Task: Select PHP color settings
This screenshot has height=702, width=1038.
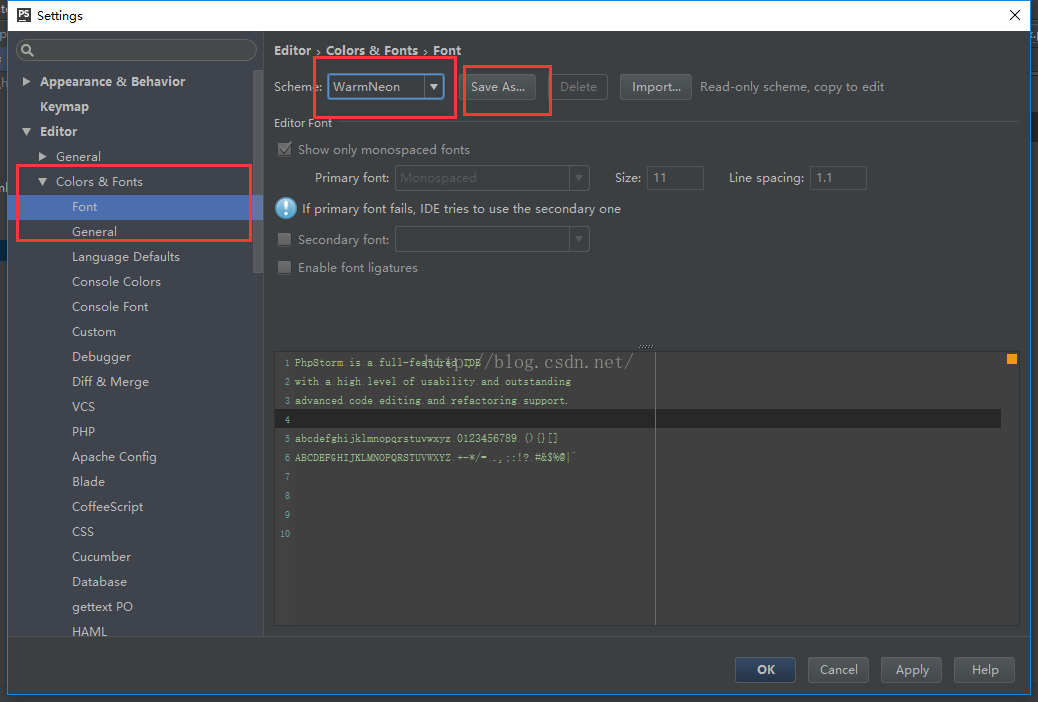Action: click(83, 432)
